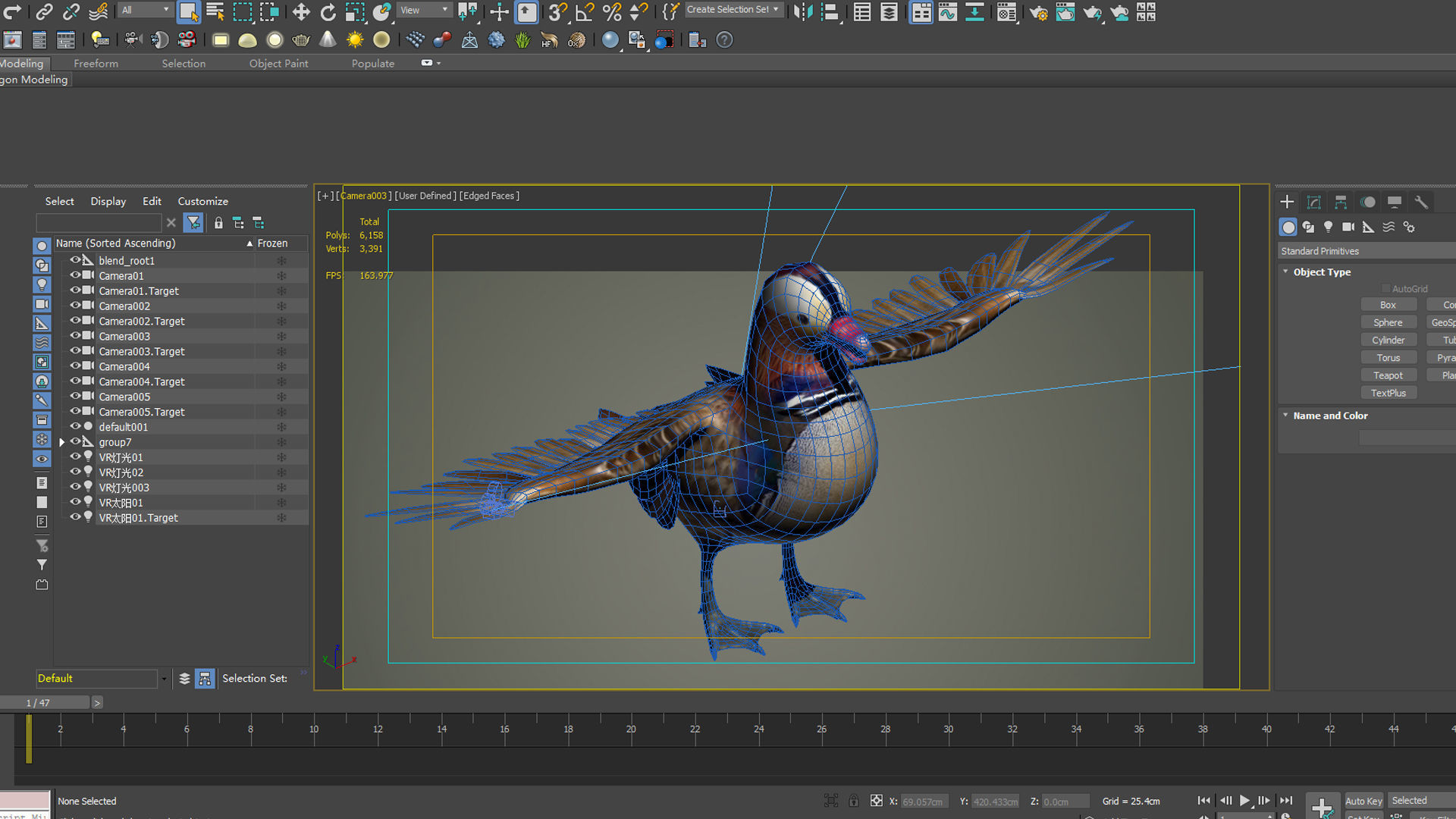The width and height of the screenshot is (1456, 819).
Task: Open the All selection filter dropdown
Action: 146,10
